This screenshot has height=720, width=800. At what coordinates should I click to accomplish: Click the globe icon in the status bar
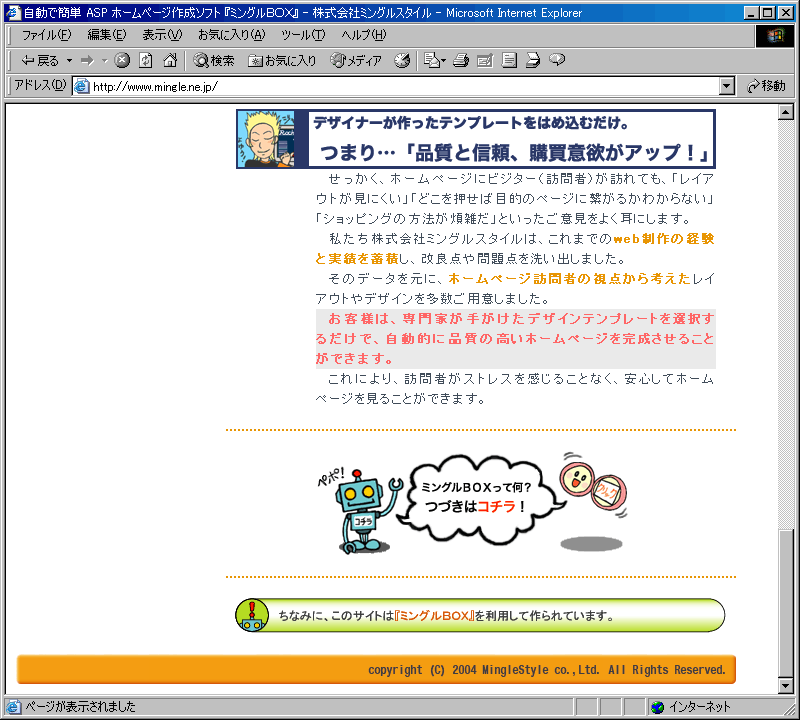point(658,707)
